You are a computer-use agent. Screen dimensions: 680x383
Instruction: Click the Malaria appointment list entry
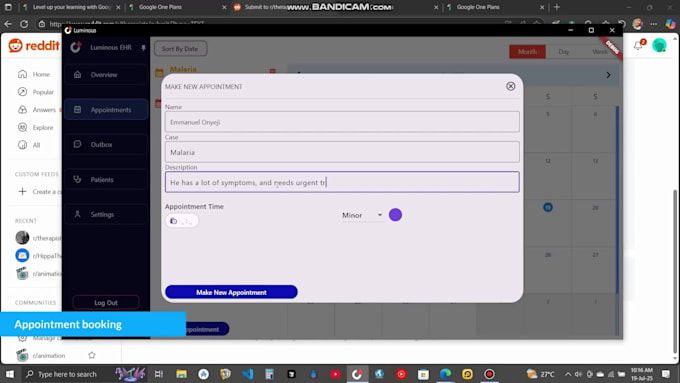tap(183, 69)
